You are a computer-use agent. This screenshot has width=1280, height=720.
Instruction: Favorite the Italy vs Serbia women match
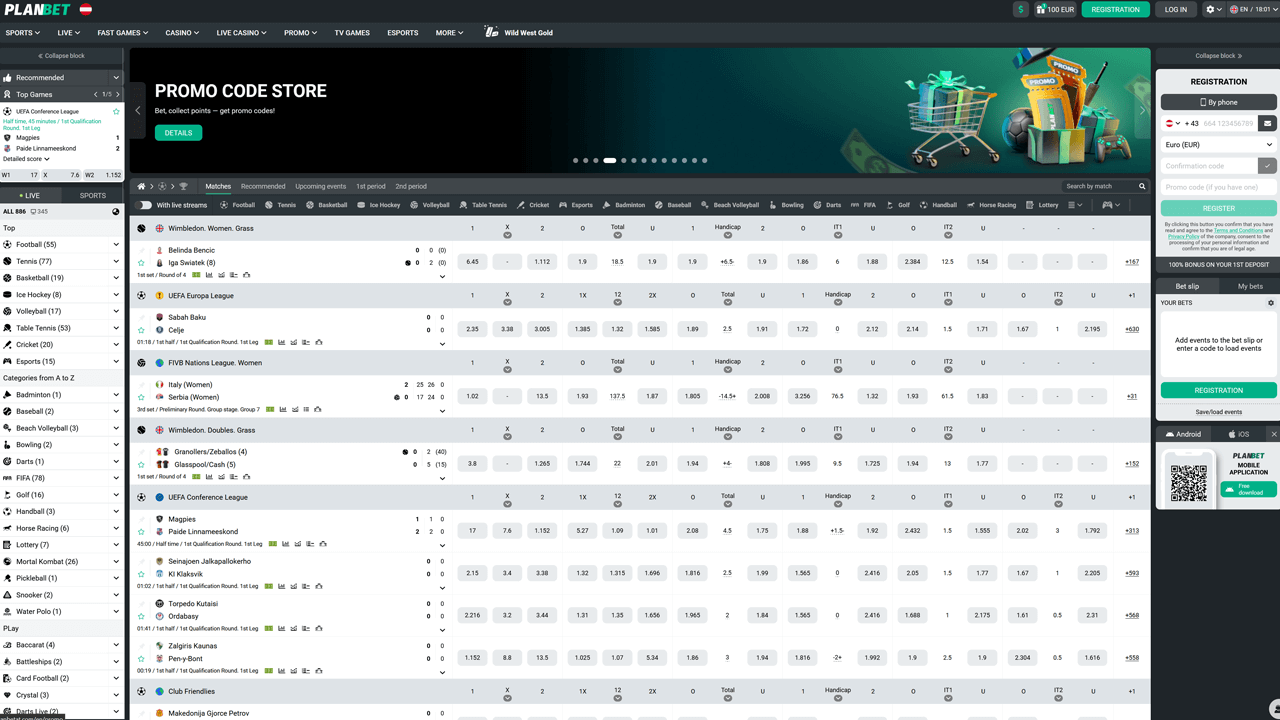(x=141, y=397)
